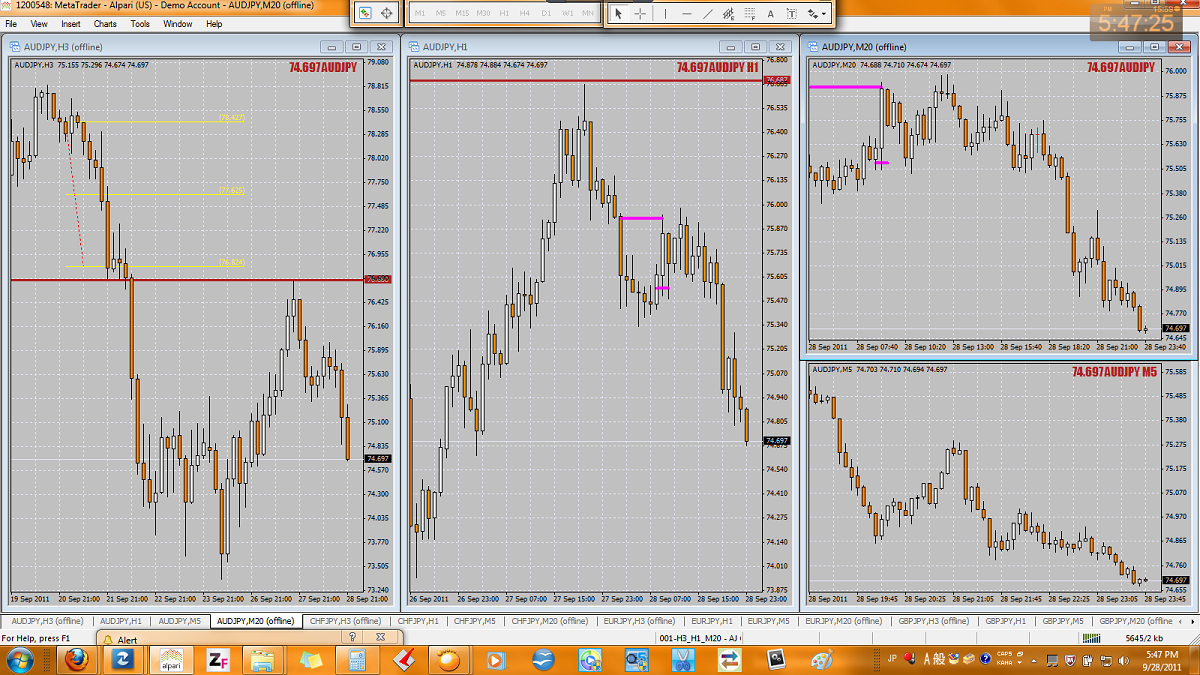The height and width of the screenshot is (675, 1200).
Task: Restore the AUDJPY,H1 chart window
Action: click(x=755, y=47)
